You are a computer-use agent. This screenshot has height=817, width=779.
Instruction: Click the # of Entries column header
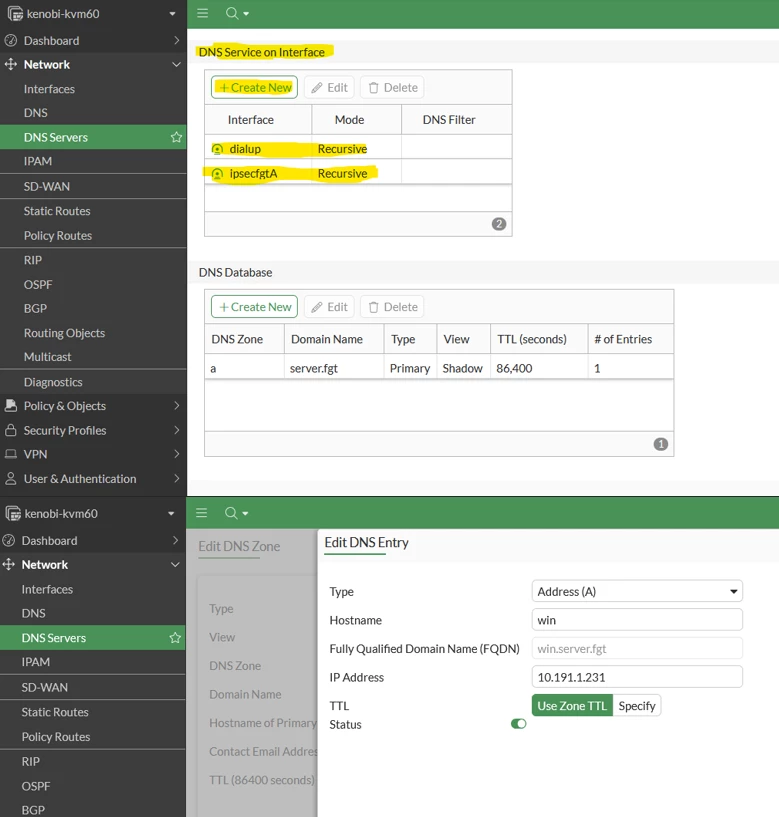(x=630, y=339)
